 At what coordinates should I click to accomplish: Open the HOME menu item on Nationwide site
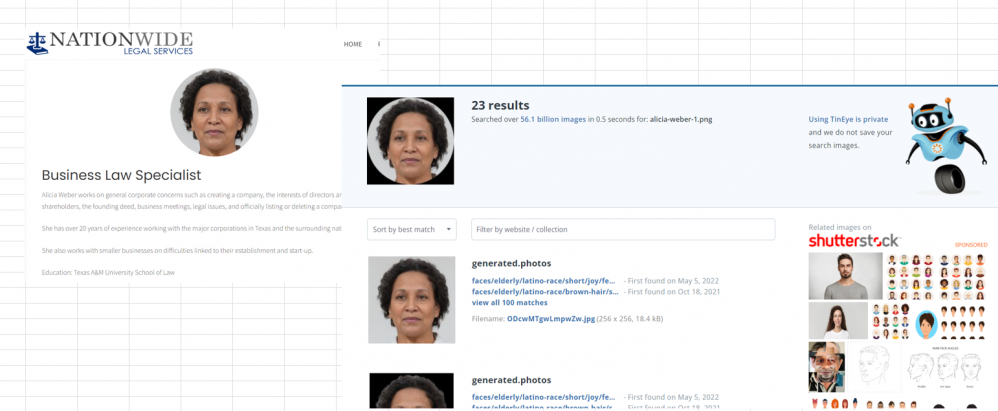(x=353, y=45)
